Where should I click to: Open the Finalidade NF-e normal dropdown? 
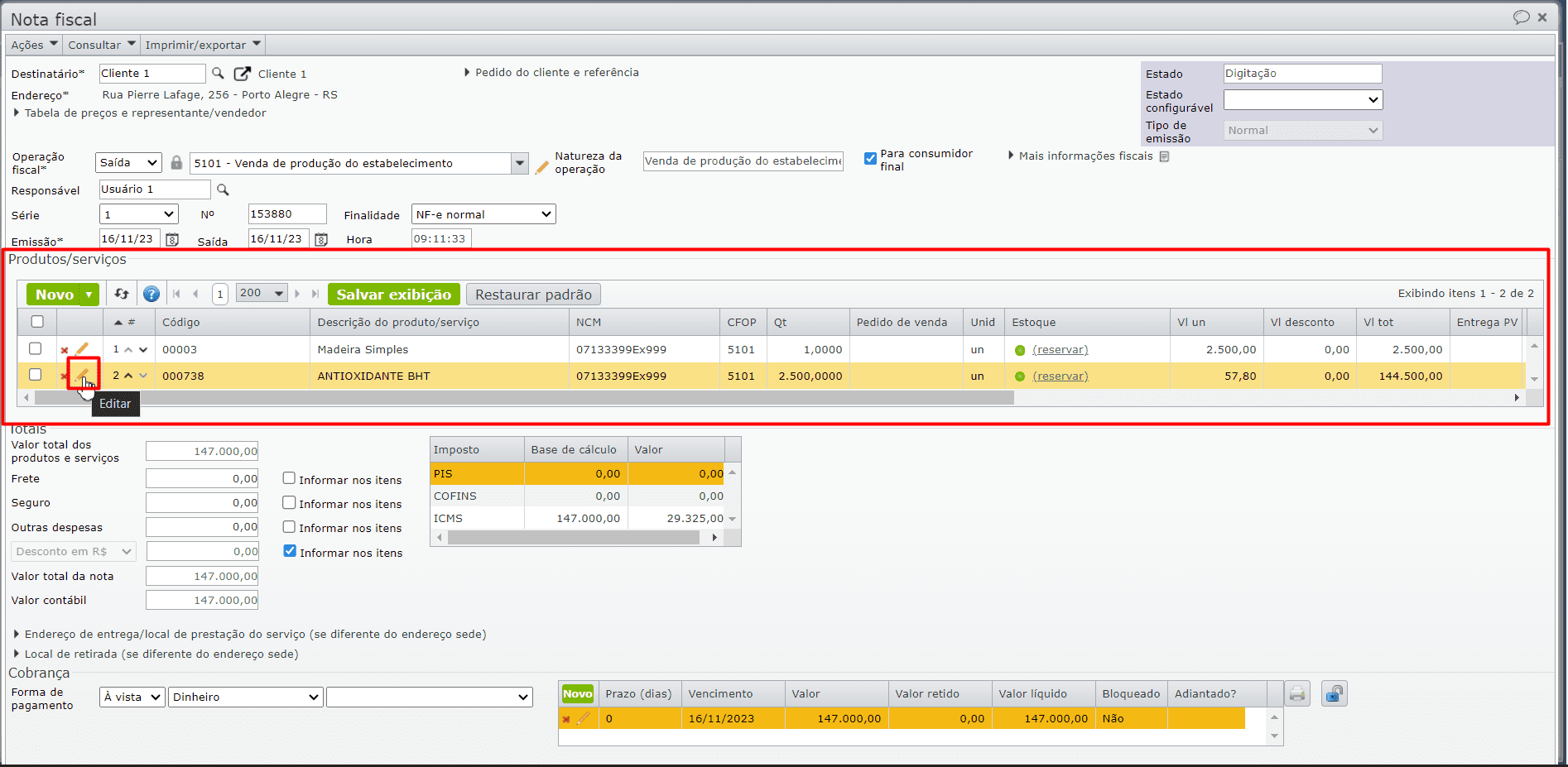coord(483,214)
